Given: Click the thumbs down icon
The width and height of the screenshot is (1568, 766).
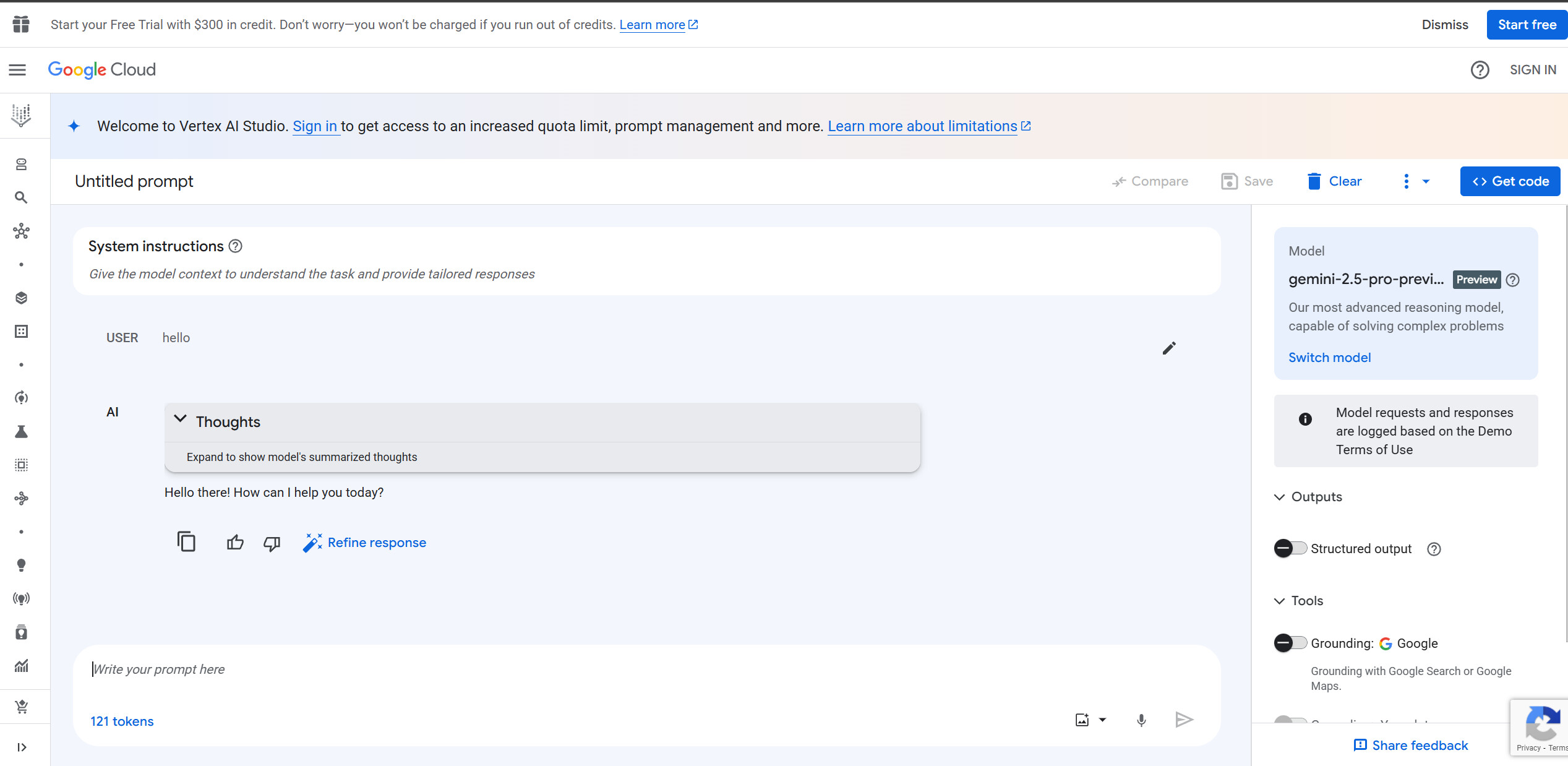Looking at the screenshot, I should [x=272, y=543].
